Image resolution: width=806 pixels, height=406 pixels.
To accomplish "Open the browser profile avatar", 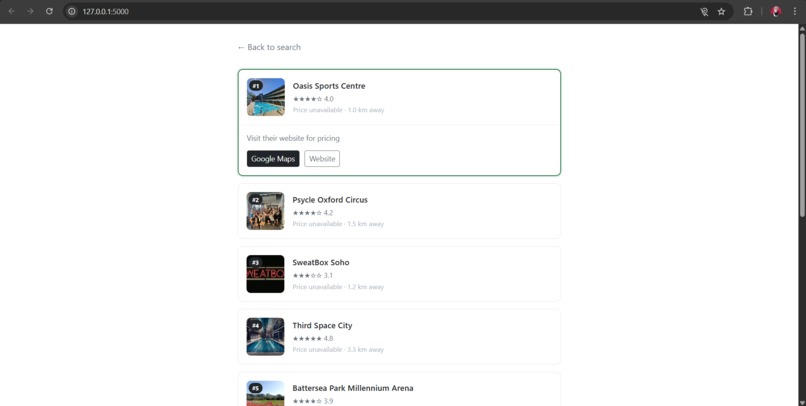I will (776, 11).
